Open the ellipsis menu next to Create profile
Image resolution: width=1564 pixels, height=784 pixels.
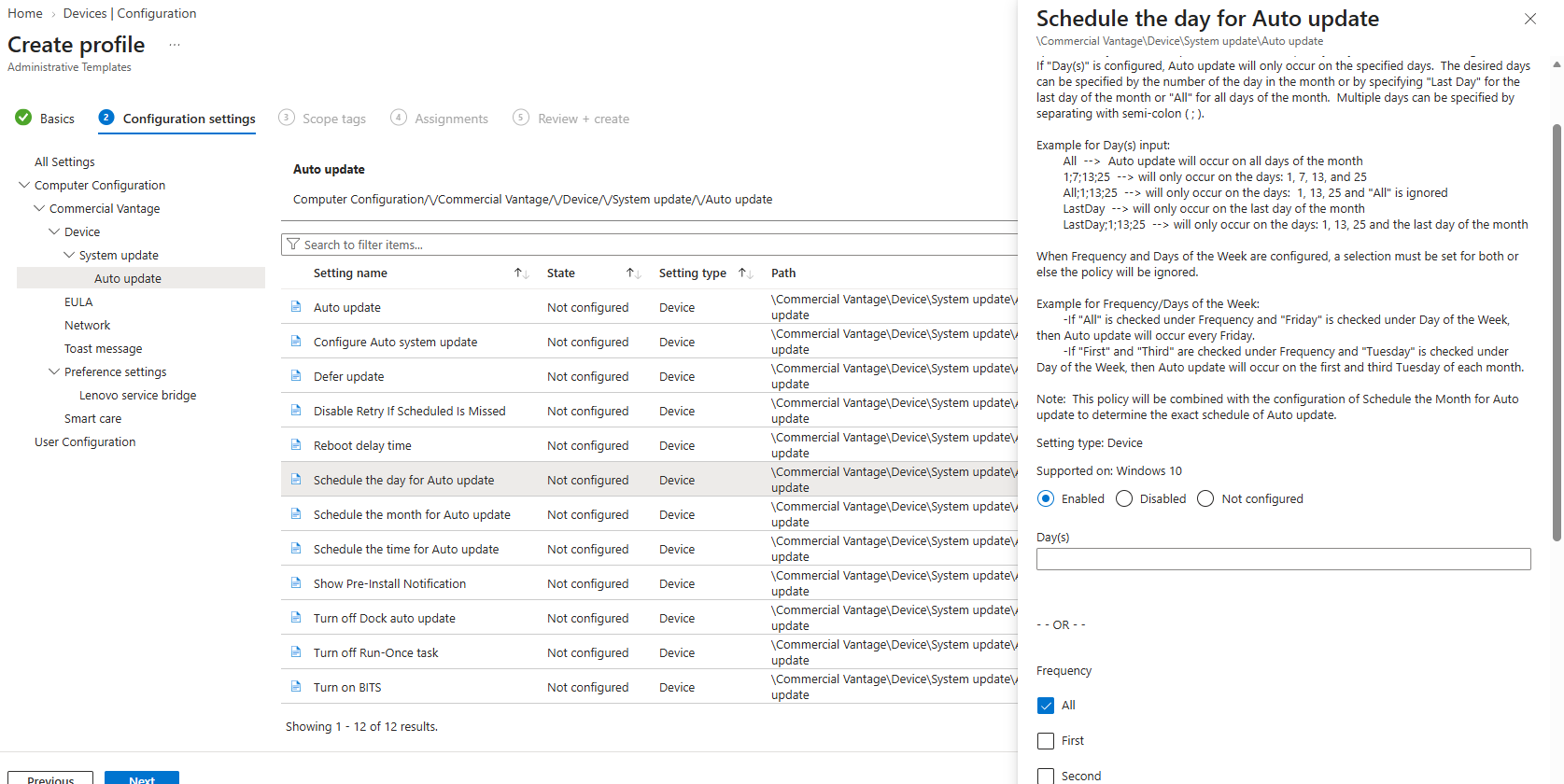coord(175,45)
